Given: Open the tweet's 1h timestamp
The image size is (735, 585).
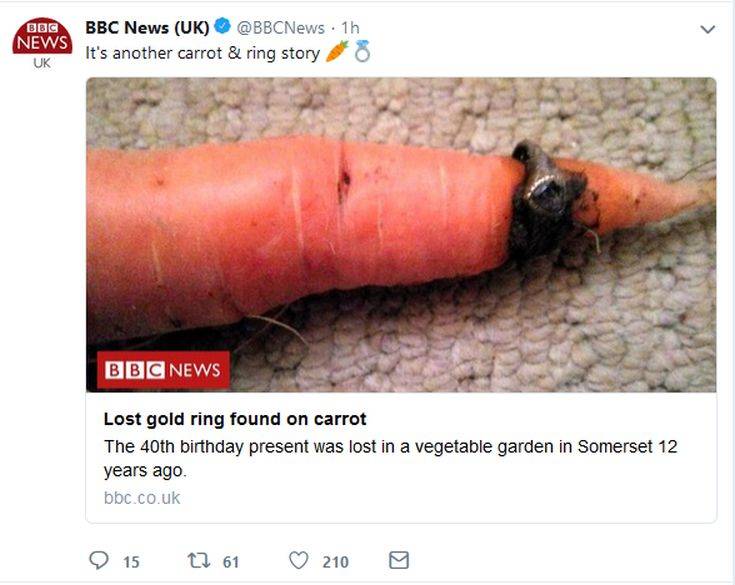Looking at the screenshot, I should [x=351, y=27].
